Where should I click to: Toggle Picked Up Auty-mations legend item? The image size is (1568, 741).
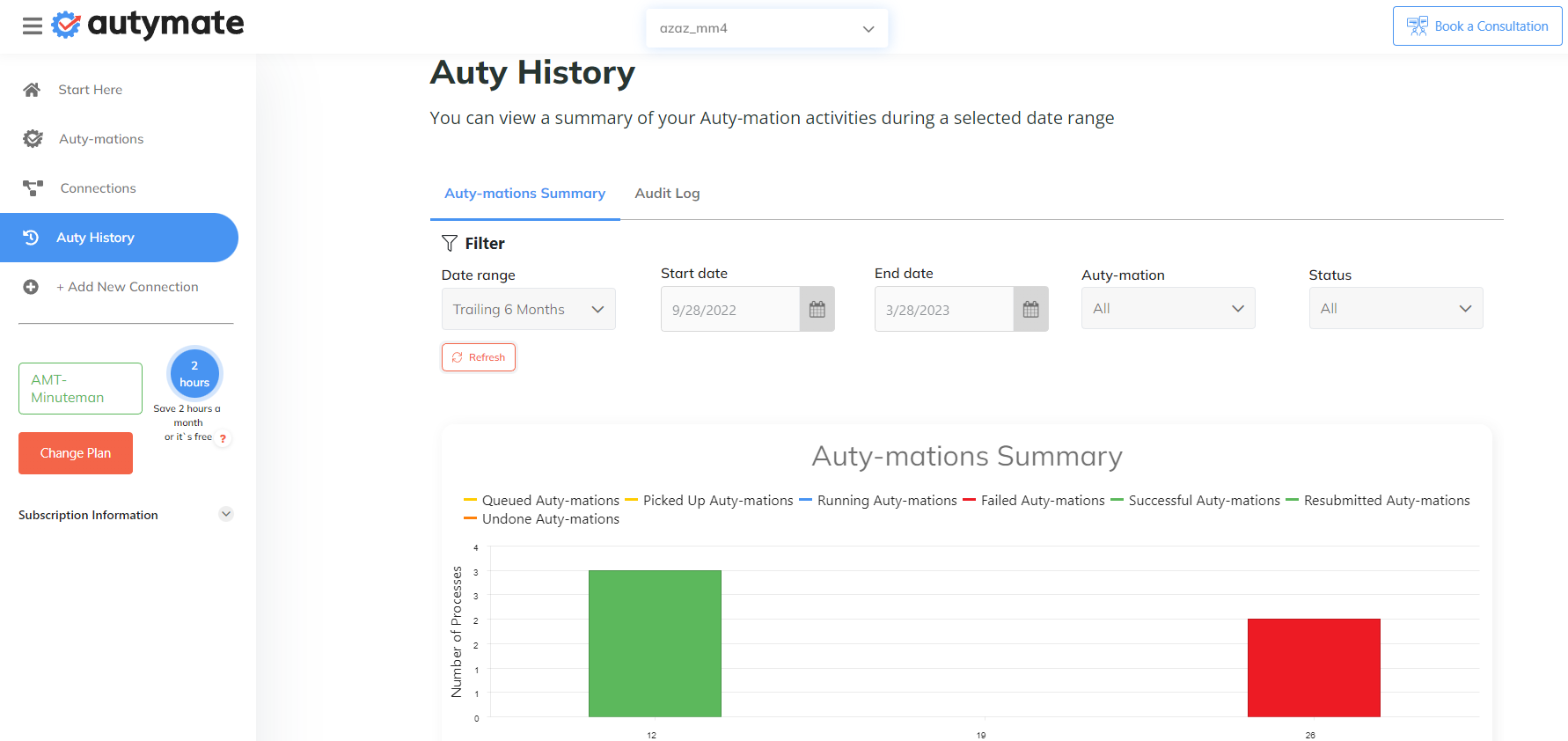click(x=708, y=501)
